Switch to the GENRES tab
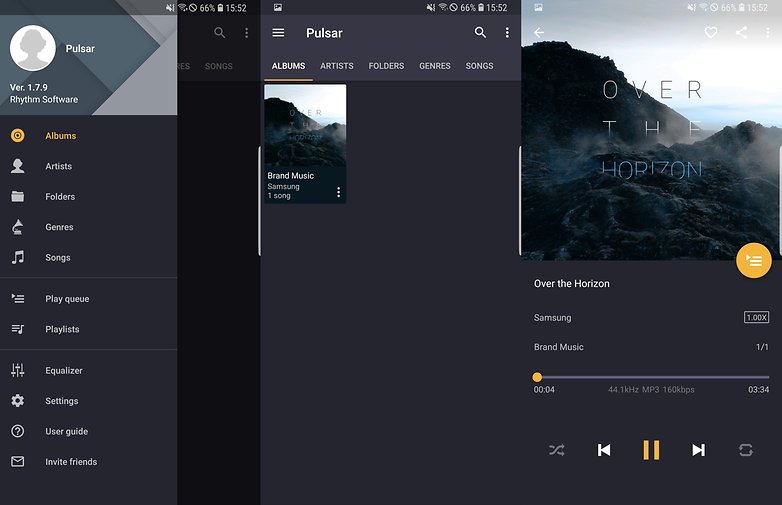 click(x=434, y=66)
